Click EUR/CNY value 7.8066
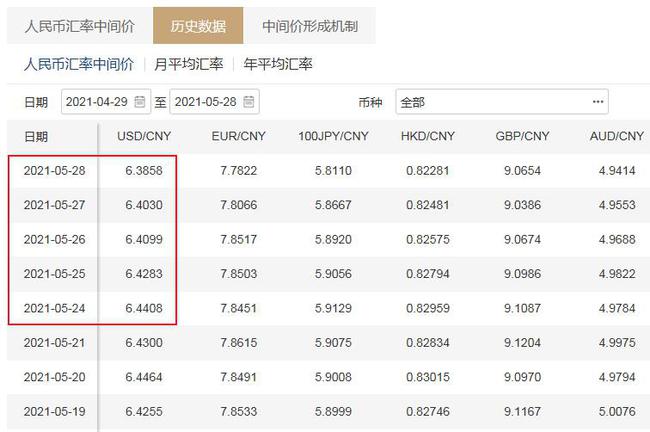650x432 pixels. click(x=238, y=205)
